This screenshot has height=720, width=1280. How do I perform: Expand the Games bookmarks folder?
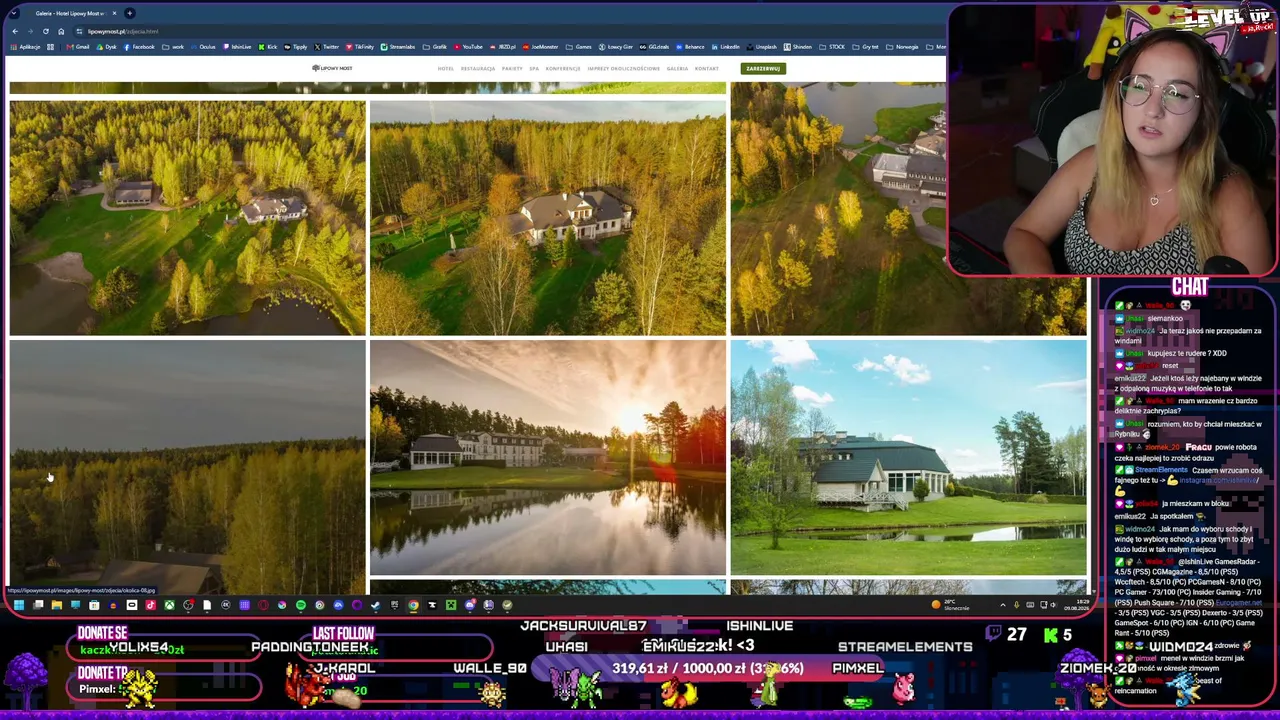[580, 47]
